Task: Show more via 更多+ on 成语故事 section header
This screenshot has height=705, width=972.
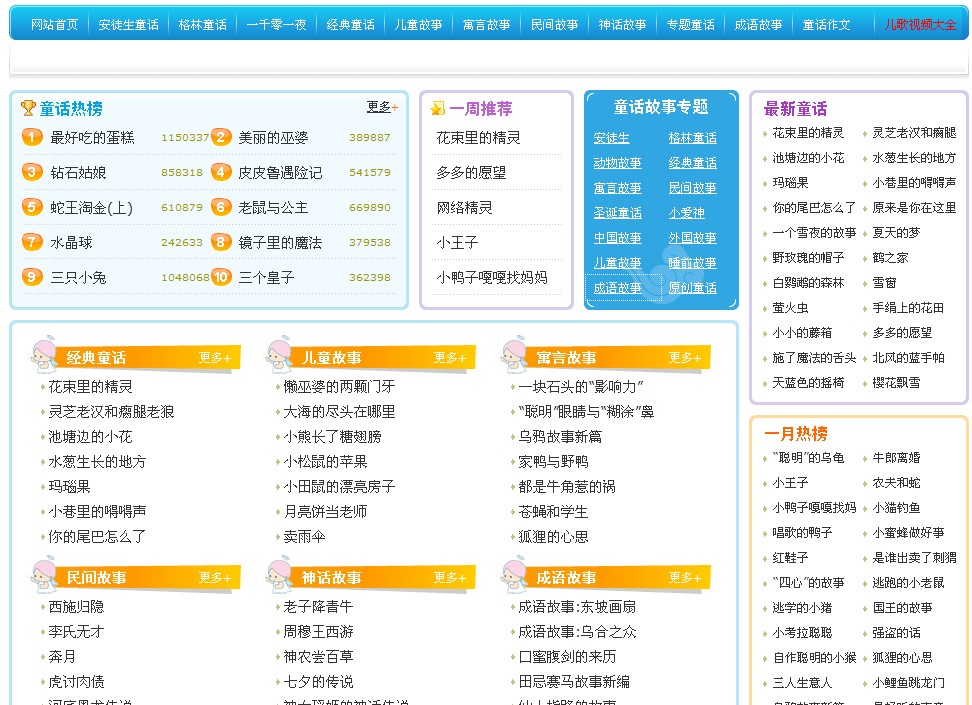Action: (x=685, y=578)
